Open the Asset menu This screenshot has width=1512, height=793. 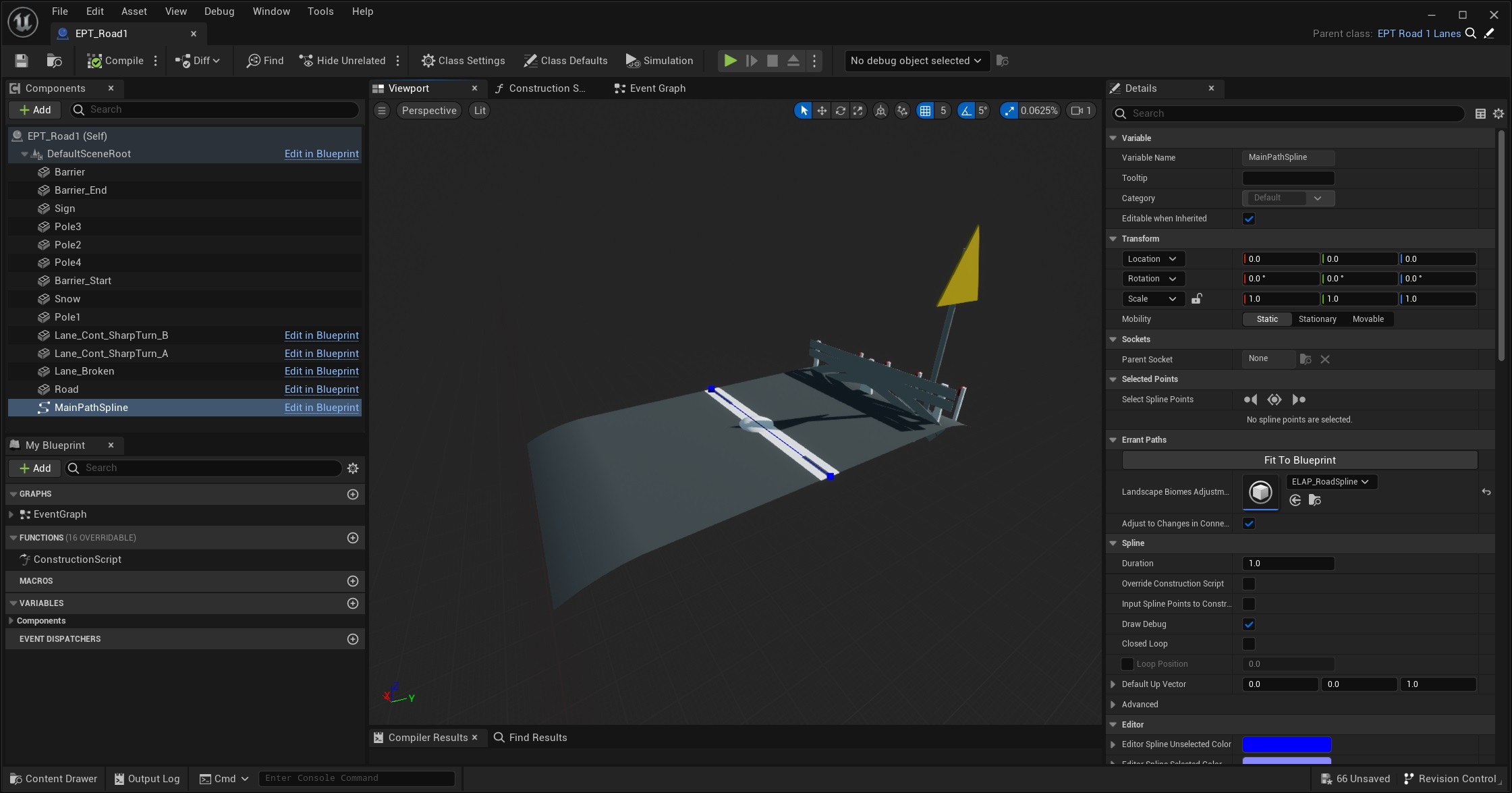(134, 11)
